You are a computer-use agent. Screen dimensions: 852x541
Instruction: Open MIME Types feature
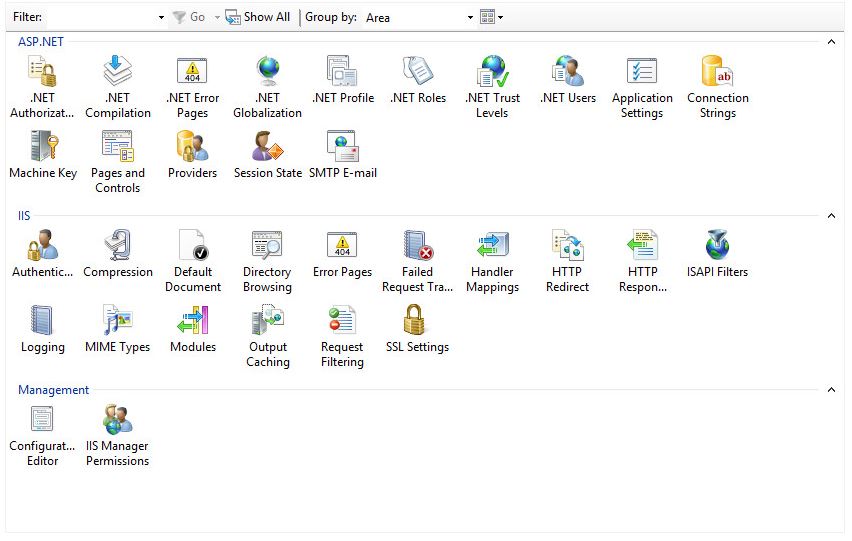coord(117,329)
